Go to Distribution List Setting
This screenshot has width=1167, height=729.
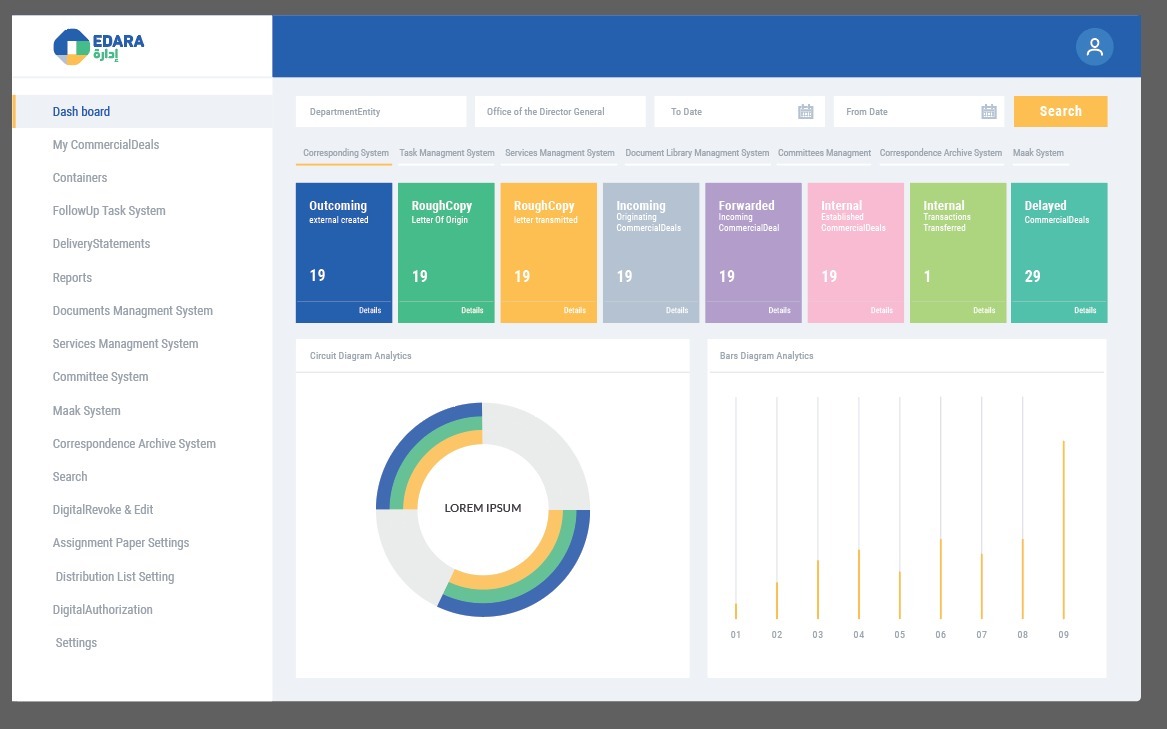(x=115, y=577)
